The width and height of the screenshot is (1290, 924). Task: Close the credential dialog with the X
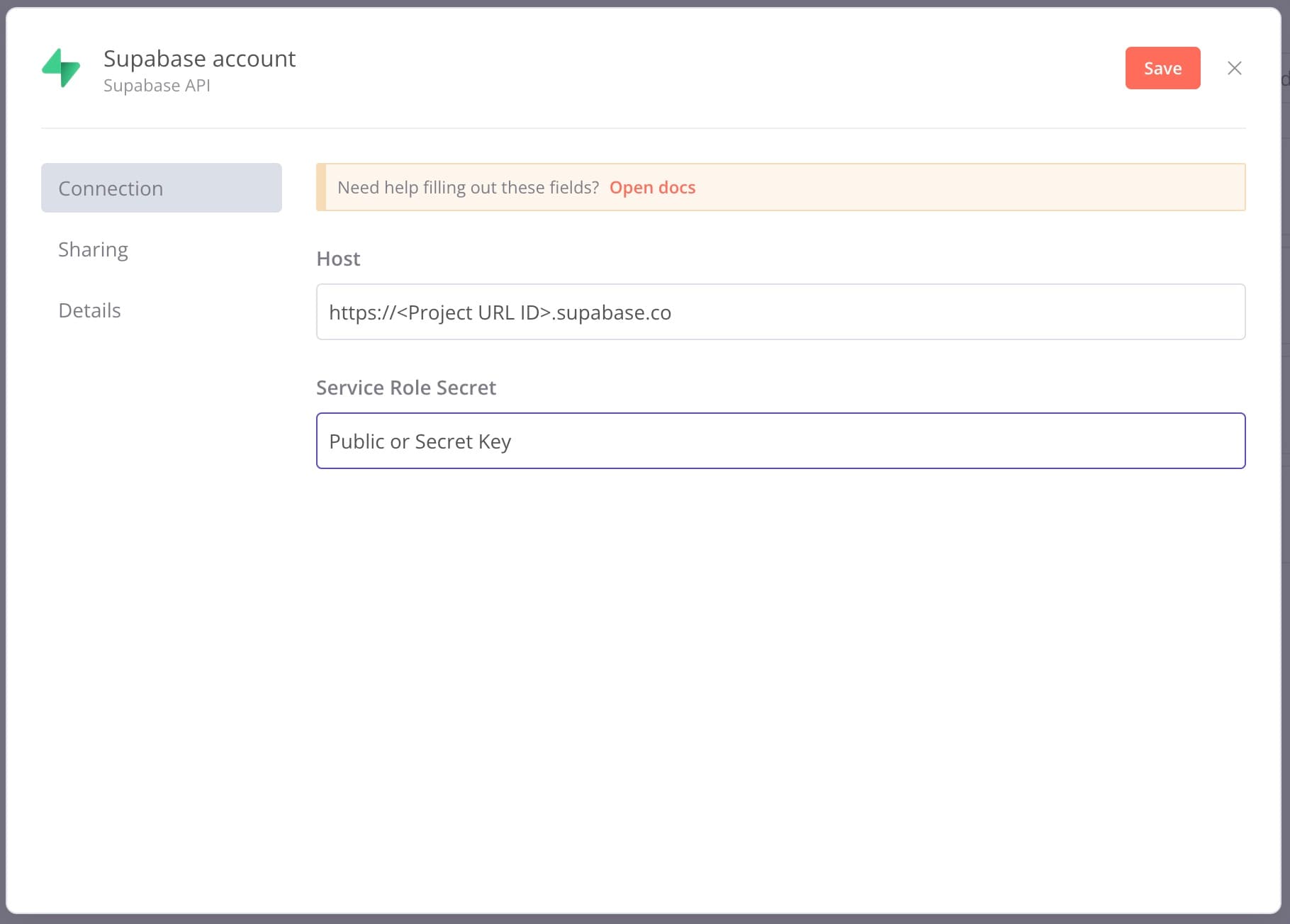click(1234, 68)
